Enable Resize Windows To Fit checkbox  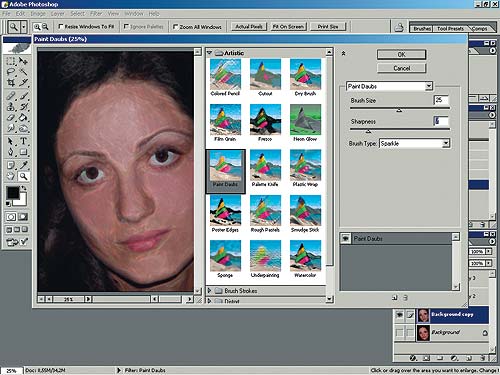click(x=61, y=26)
